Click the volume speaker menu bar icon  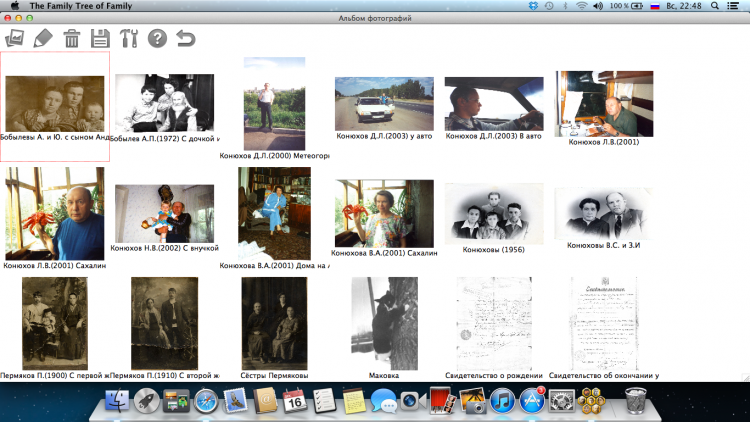pos(598,6)
